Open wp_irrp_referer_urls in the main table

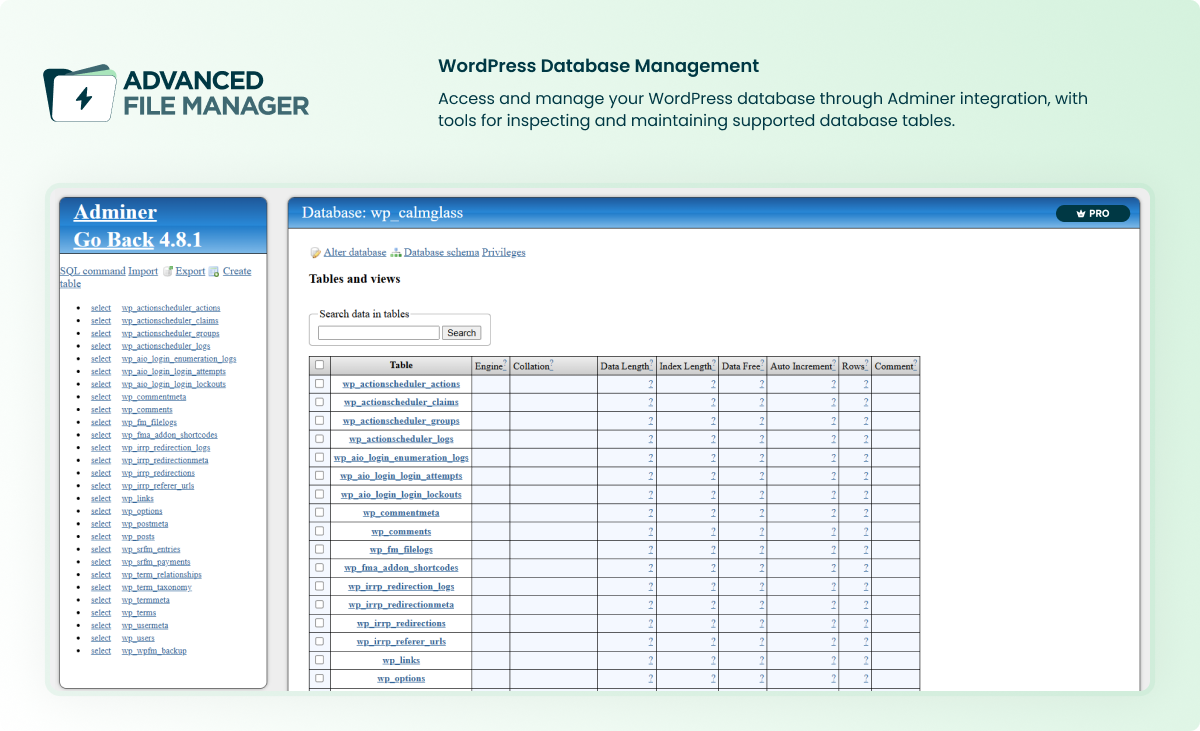tap(401, 641)
